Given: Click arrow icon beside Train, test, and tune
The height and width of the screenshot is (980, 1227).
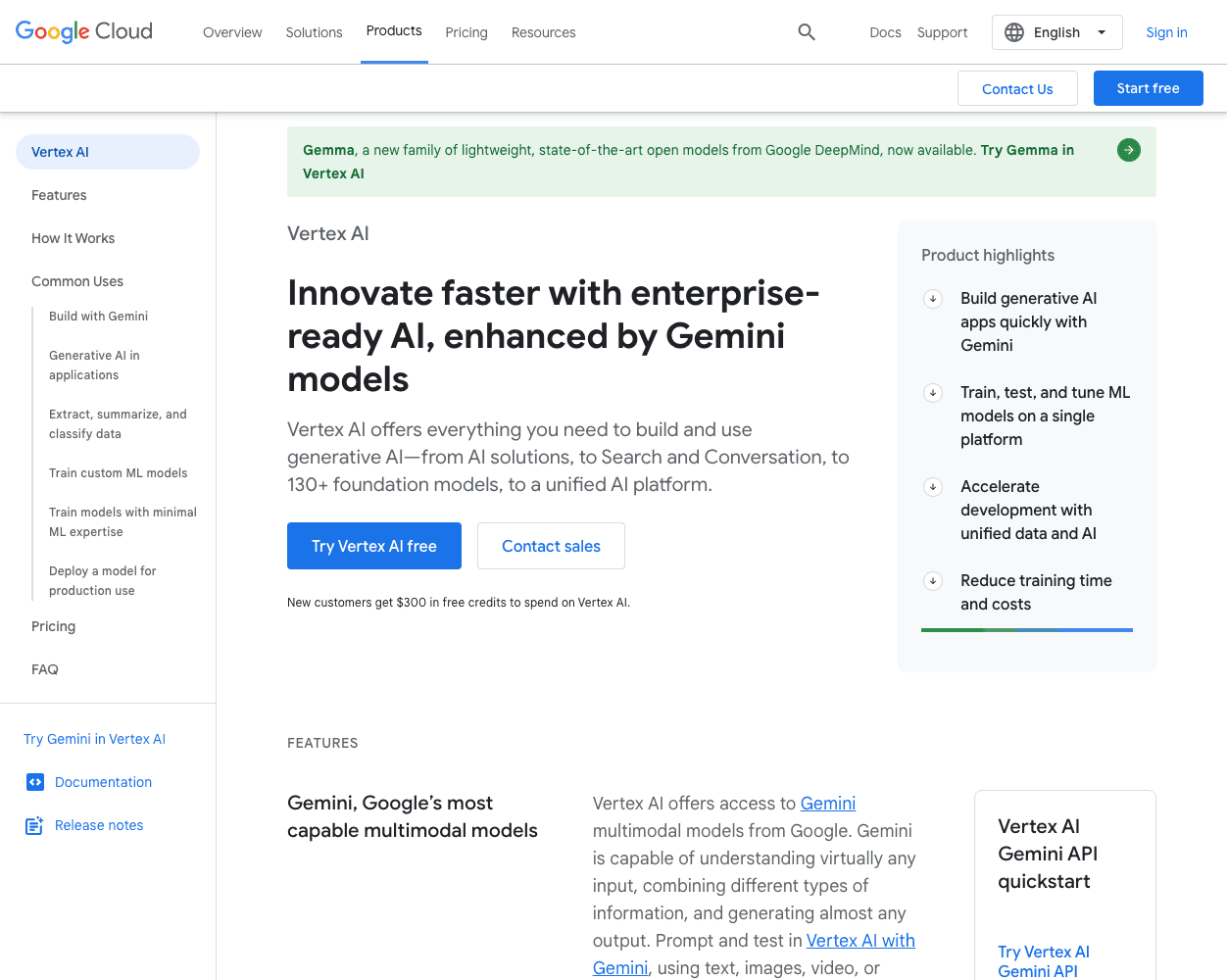Looking at the screenshot, I should tap(933, 393).
